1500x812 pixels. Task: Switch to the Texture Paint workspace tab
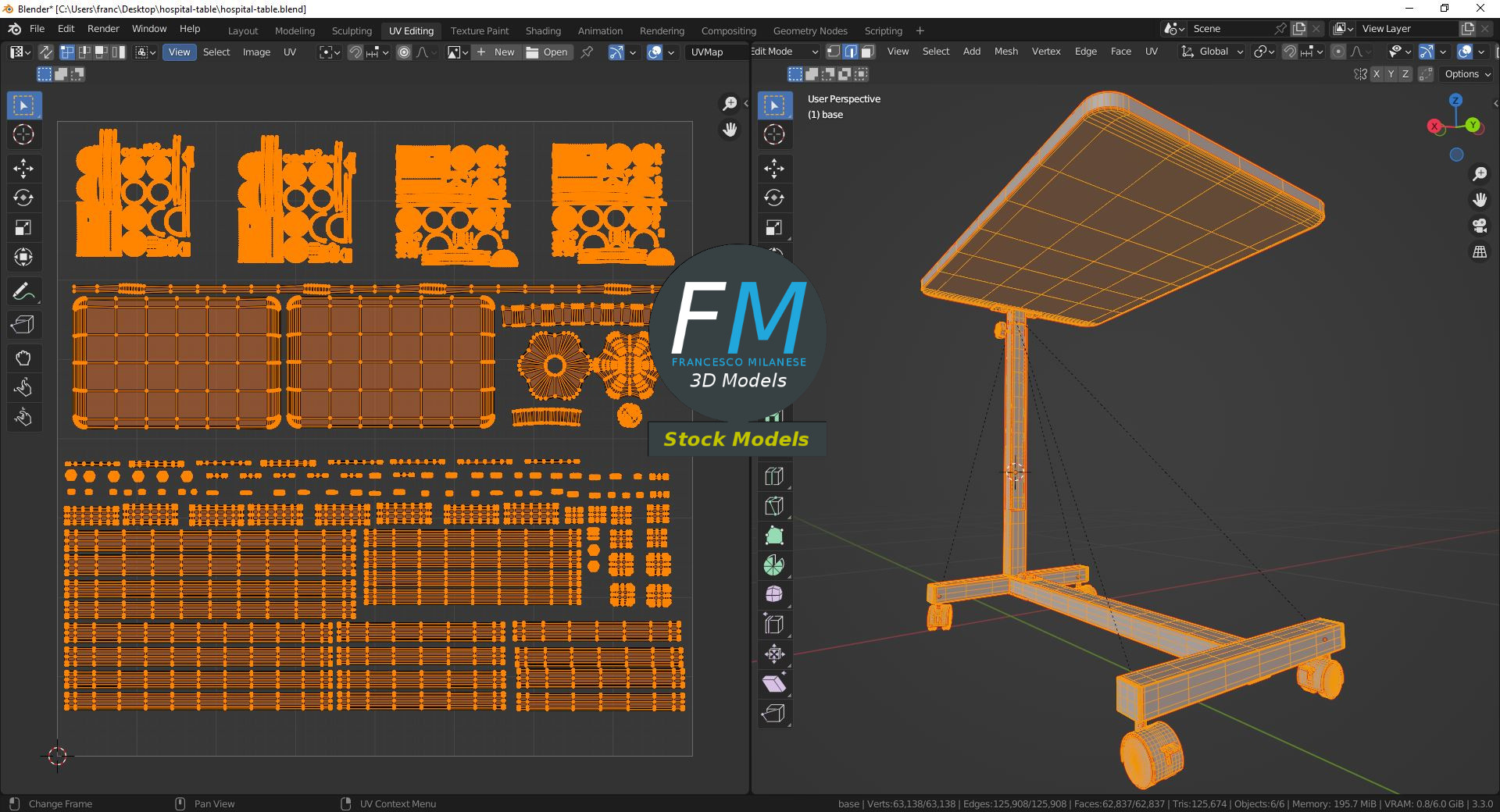click(480, 31)
